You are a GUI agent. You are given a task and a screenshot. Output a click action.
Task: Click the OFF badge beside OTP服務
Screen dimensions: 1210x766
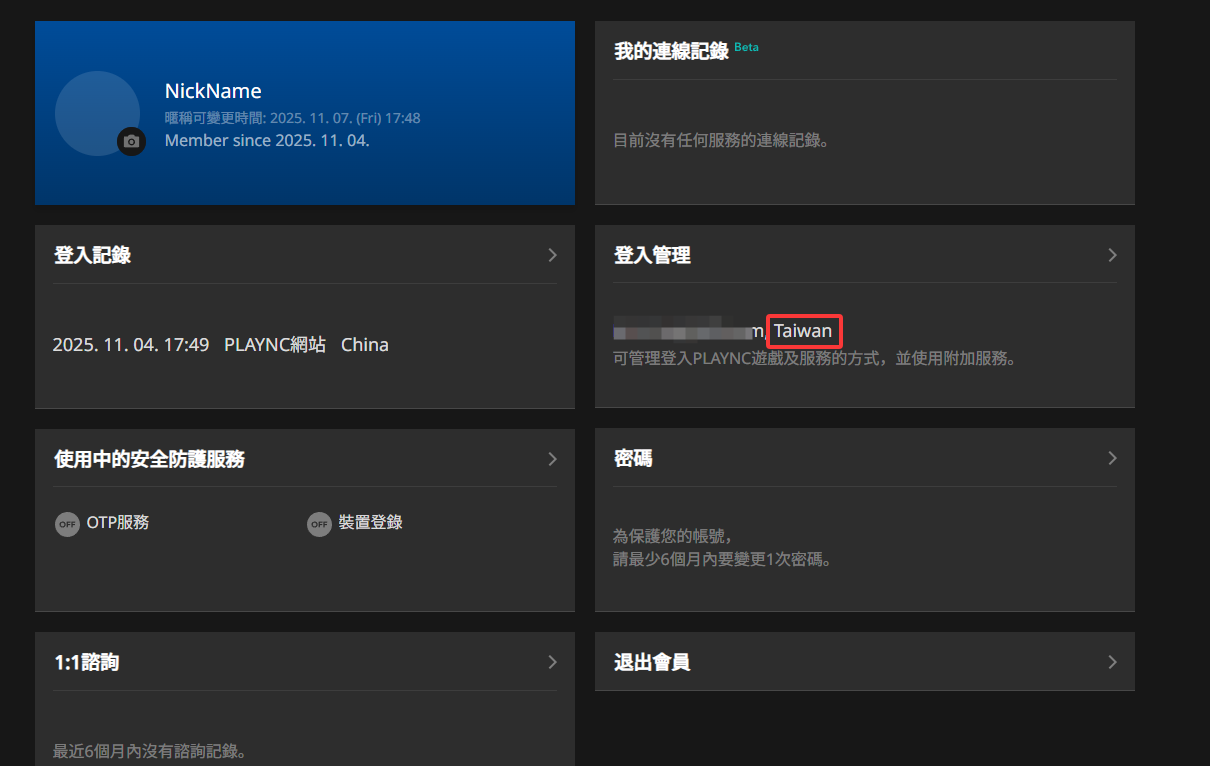[x=67, y=524]
